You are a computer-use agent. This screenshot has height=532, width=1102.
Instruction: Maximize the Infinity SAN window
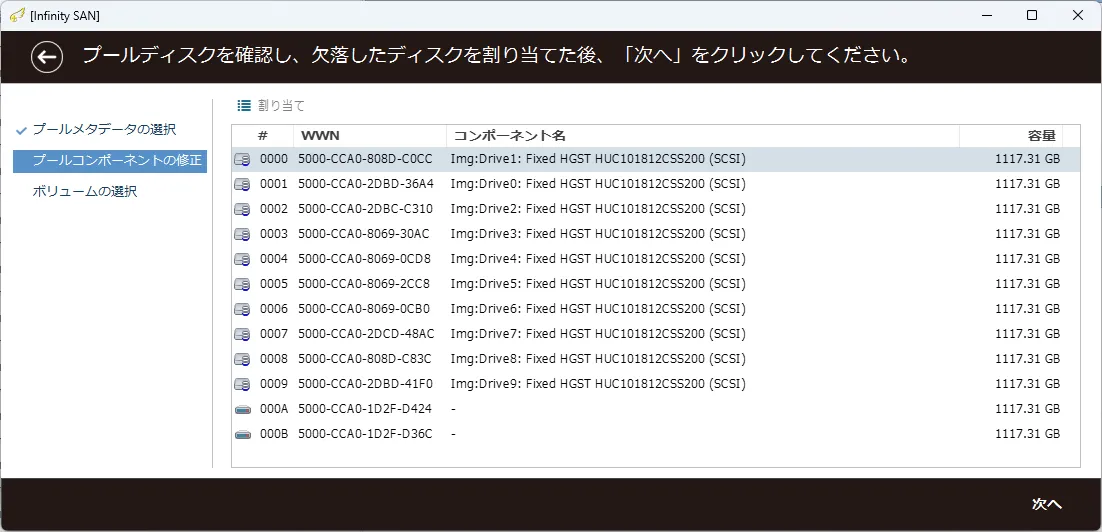pyautogui.click(x=1032, y=15)
